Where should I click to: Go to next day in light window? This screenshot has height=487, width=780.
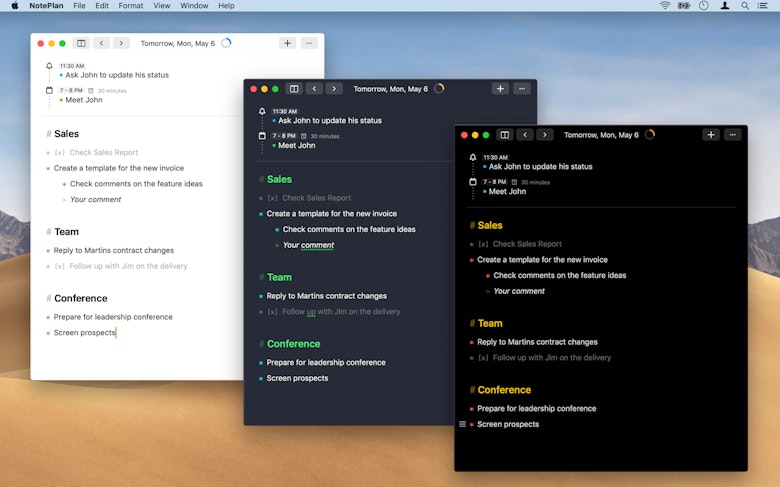[x=121, y=43]
